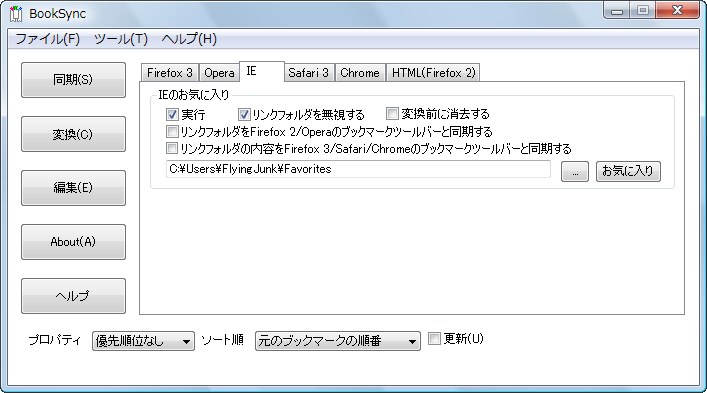
Task: Click the お気に入り button
Action: tap(628, 172)
